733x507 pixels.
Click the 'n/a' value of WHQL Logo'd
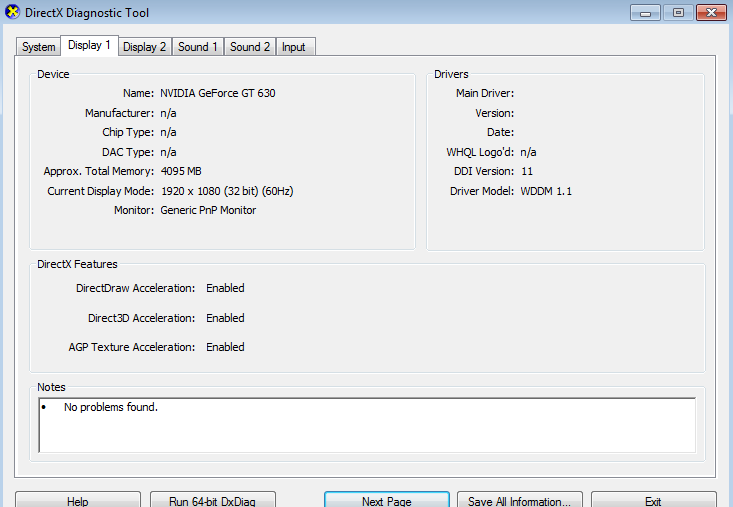click(x=528, y=152)
